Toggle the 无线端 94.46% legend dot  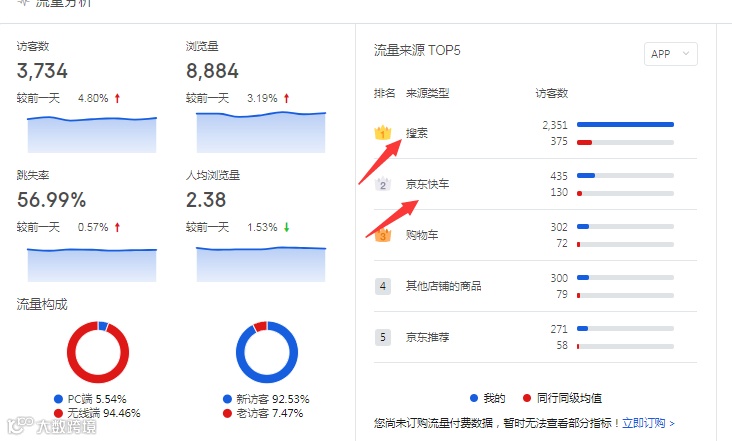click(58, 413)
